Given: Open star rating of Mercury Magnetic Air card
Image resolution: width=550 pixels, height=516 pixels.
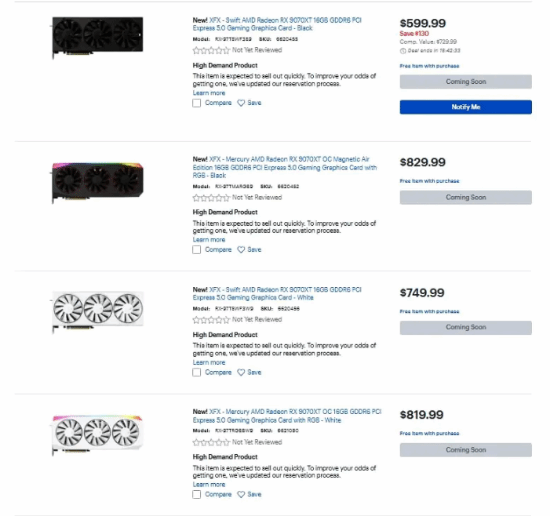Looking at the screenshot, I should (211, 197).
